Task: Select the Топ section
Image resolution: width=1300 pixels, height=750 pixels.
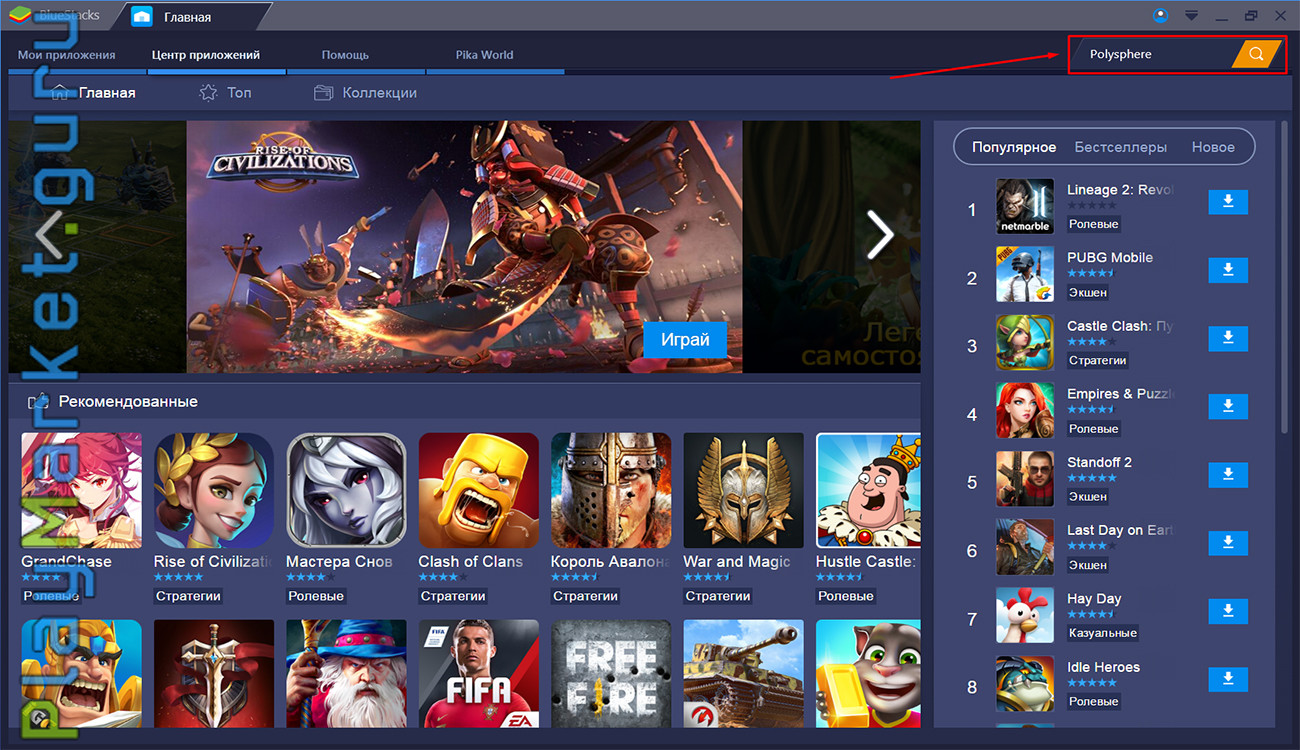Action: click(x=225, y=92)
